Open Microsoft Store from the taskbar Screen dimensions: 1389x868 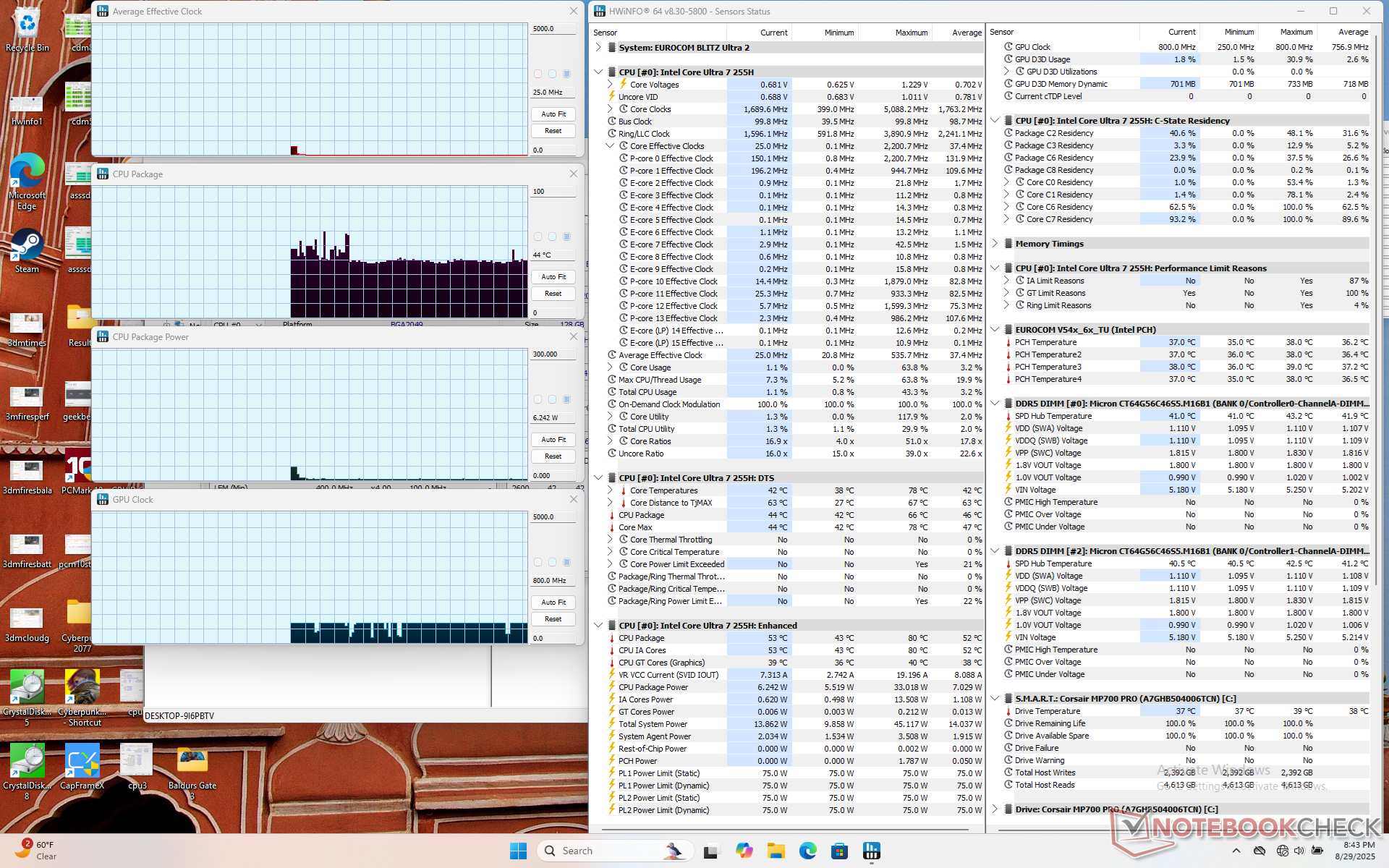839,851
